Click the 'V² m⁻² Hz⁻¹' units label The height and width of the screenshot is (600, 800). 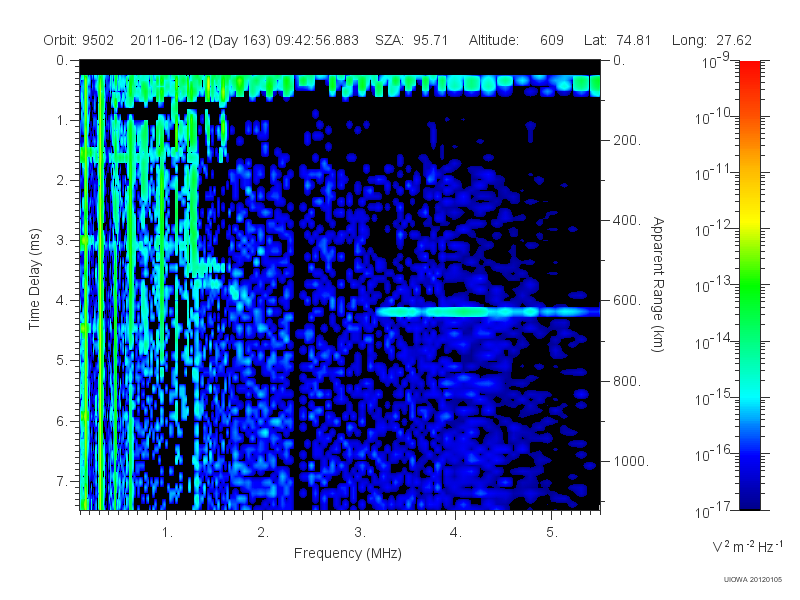click(x=747, y=546)
